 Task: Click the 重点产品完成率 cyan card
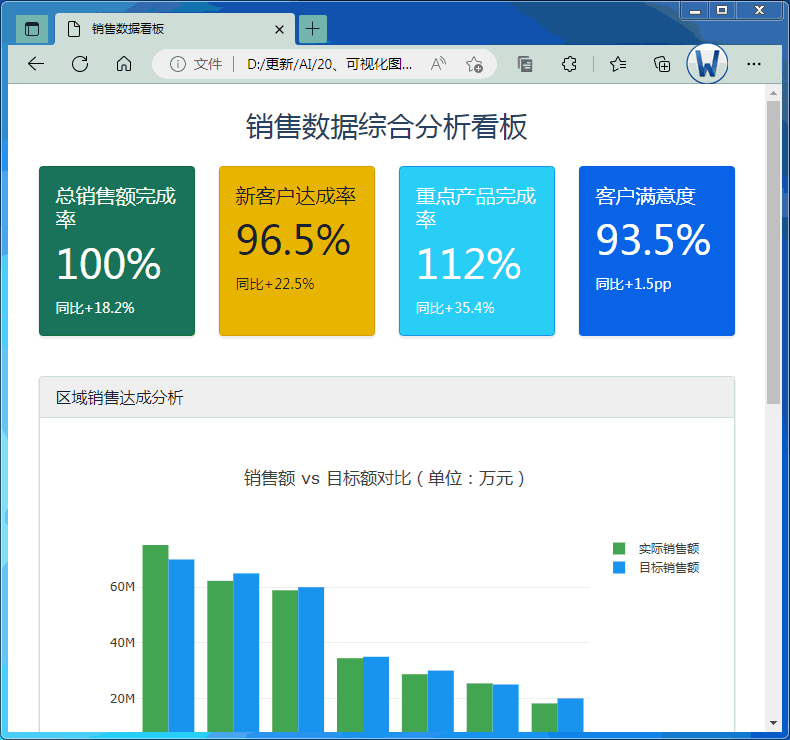pyautogui.click(x=477, y=251)
